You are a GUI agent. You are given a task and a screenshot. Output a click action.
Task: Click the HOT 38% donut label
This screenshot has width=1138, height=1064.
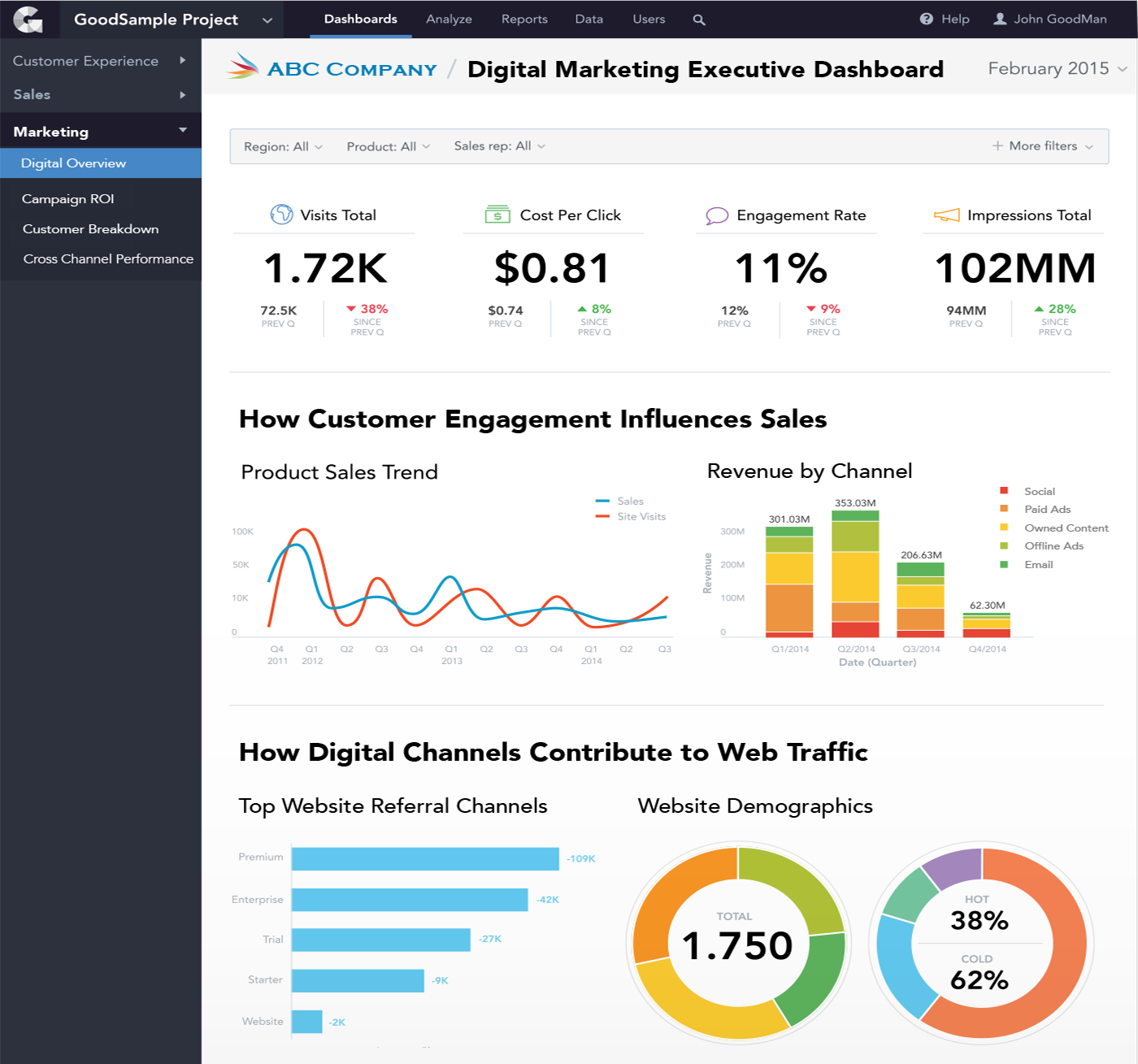click(979, 914)
